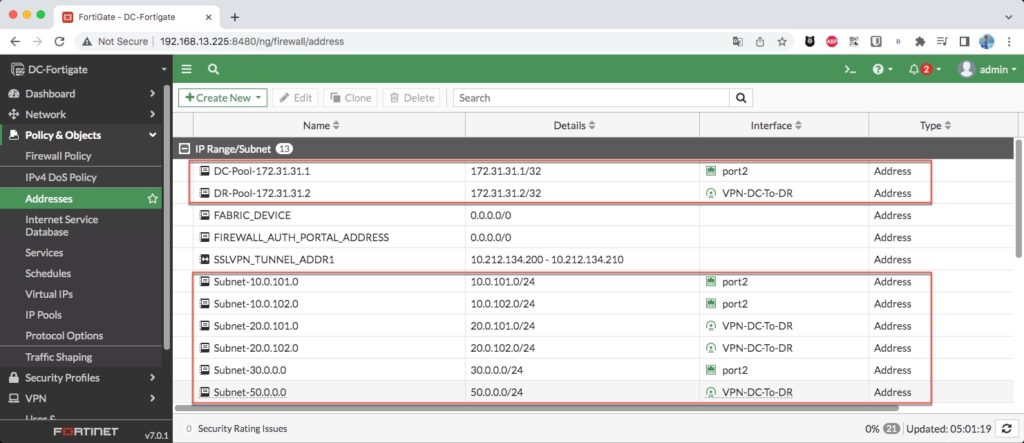This screenshot has width=1024, height=443.
Task: Open the browser extensions puzzle icon
Action: tap(920, 41)
